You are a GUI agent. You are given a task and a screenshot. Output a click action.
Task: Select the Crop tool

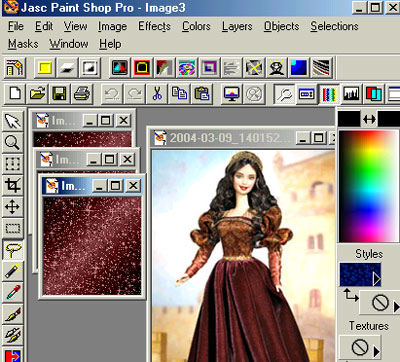(12, 185)
